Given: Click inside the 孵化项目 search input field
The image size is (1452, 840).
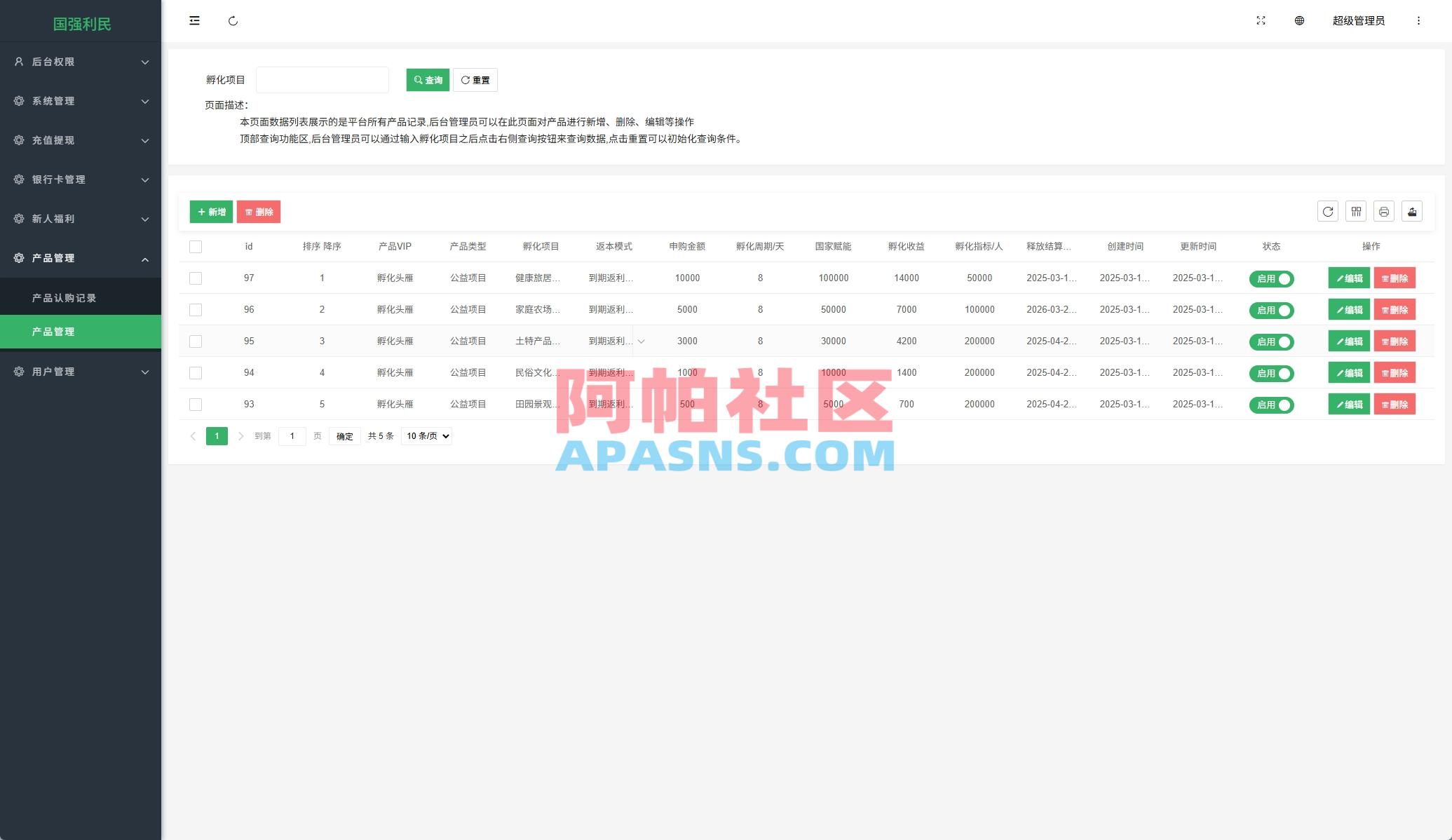Looking at the screenshot, I should (x=322, y=79).
